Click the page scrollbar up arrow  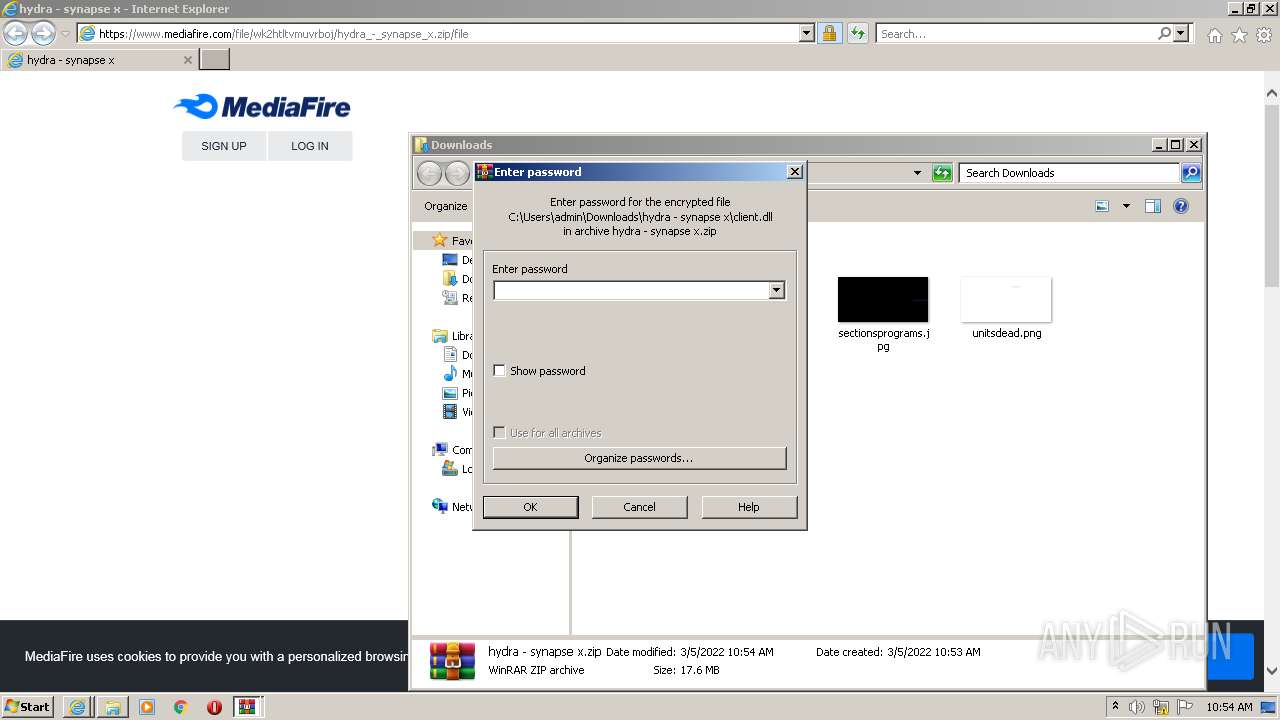[1271, 94]
